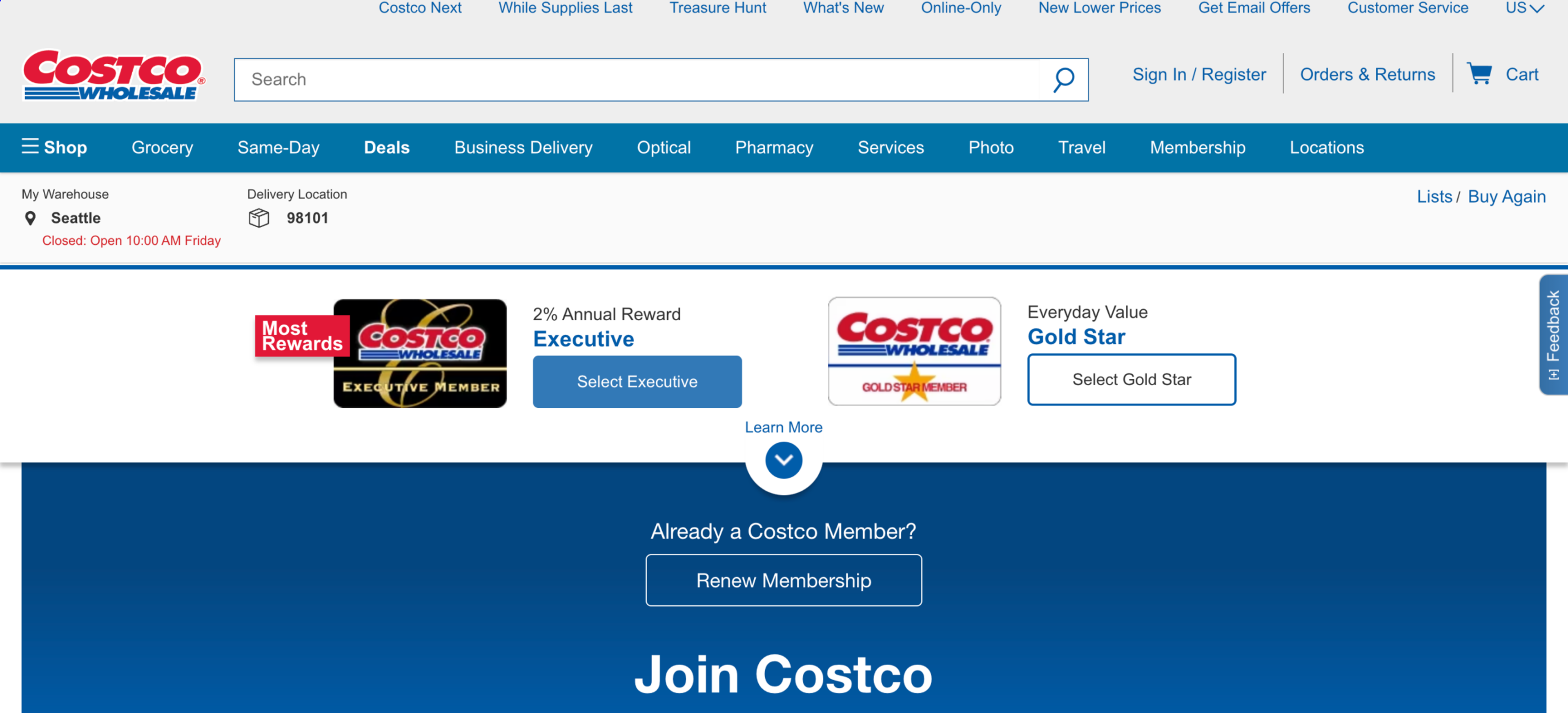Open Sign In / Register link
The height and width of the screenshot is (713, 1568).
coord(1199,74)
